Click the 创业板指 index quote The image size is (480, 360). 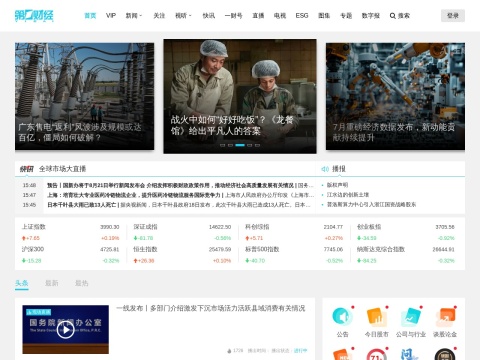[x=406, y=232]
